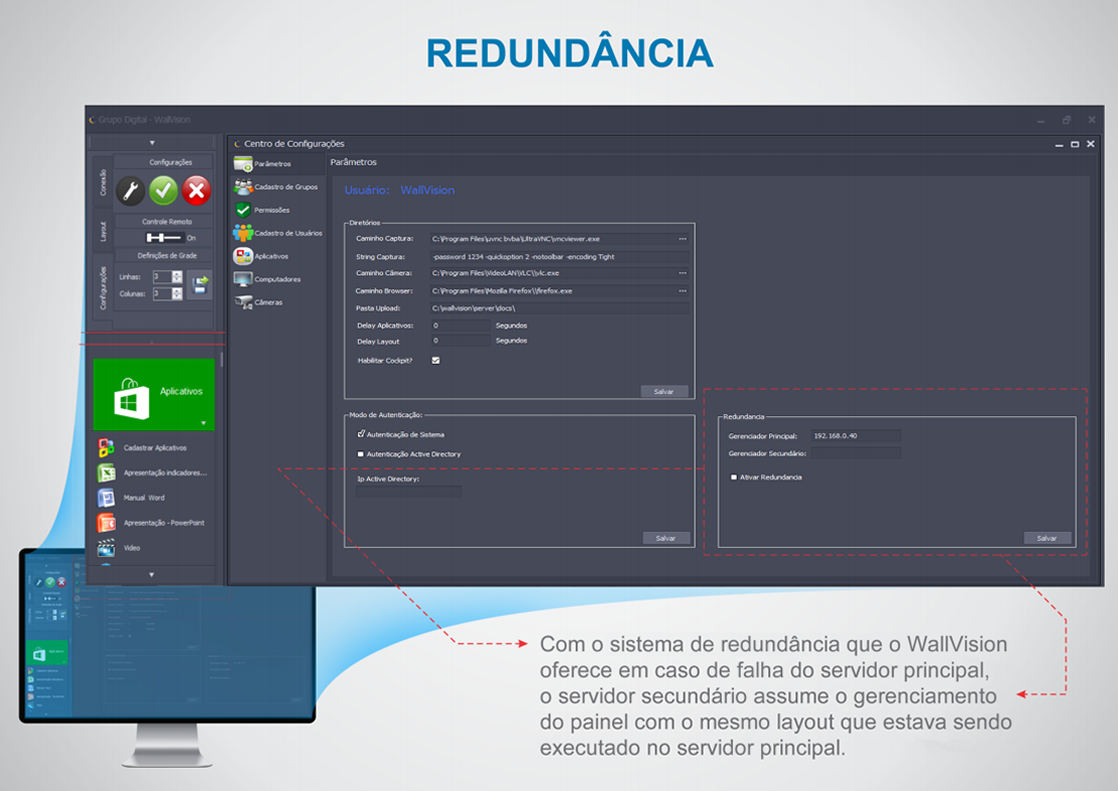
Task: Open Computadores in the settings sidebar
Action: 277,279
